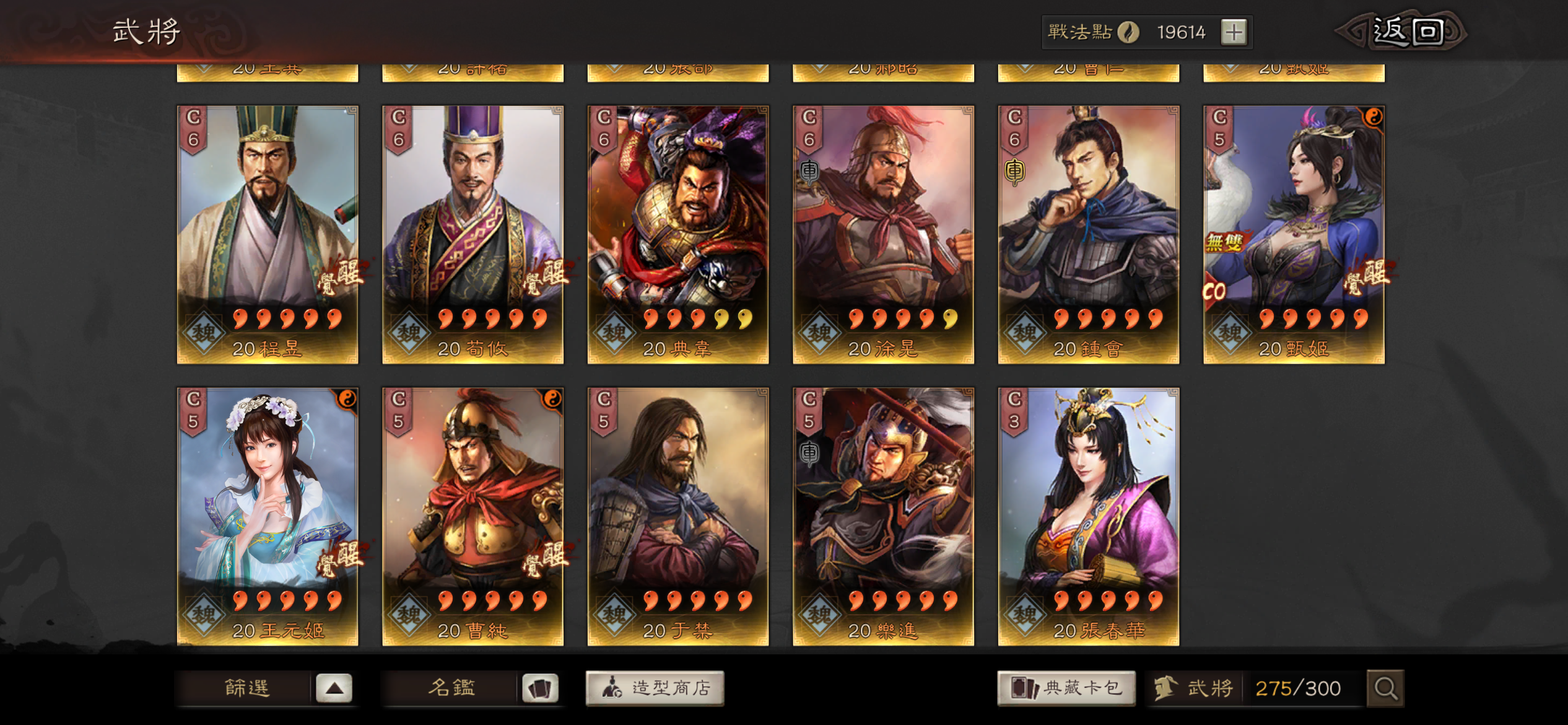Image resolution: width=1568 pixels, height=725 pixels.
Task: Click the gold 車 badge on 鍾會's card
Action: (1014, 172)
